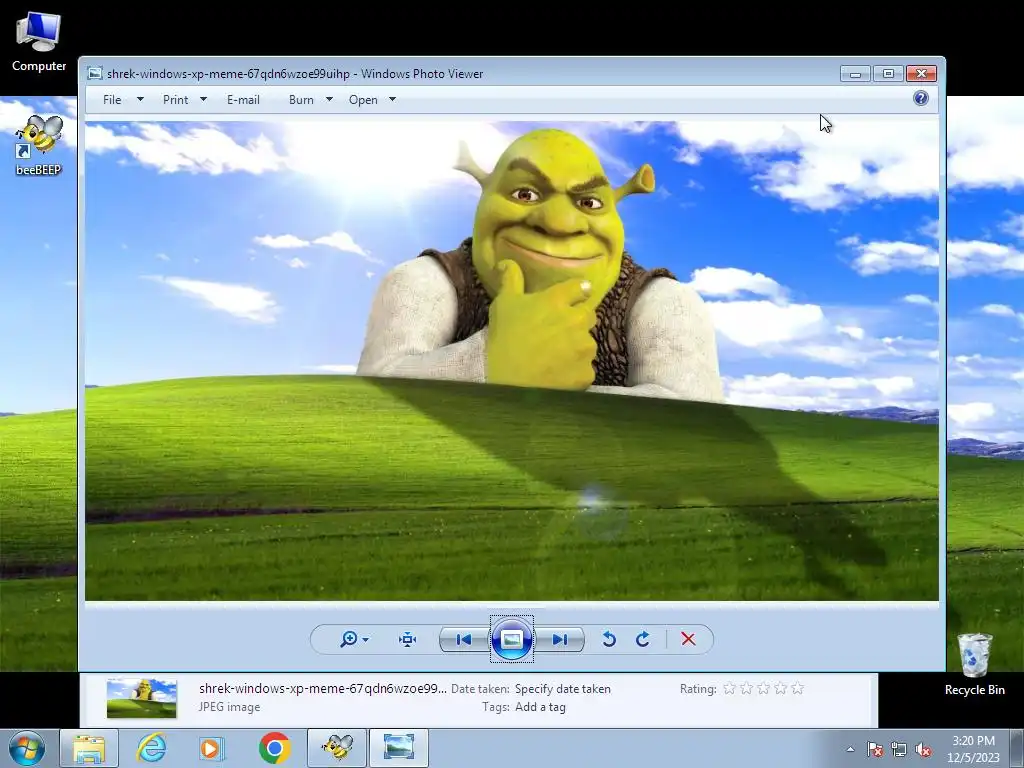The height and width of the screenshot is (768, 1024).
Task: Open the zoom magnifier control
Action: pos(349,639)
